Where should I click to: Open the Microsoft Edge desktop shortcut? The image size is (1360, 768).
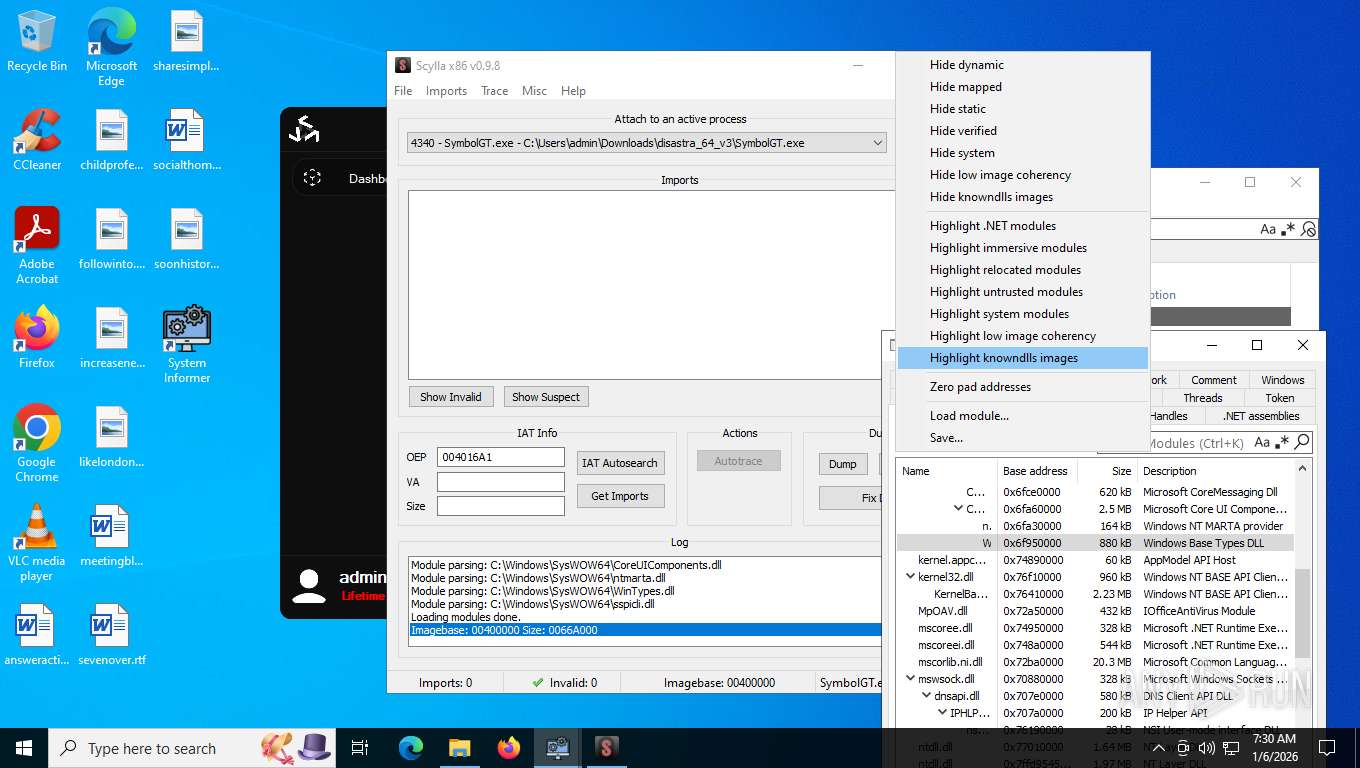(111, 47)
